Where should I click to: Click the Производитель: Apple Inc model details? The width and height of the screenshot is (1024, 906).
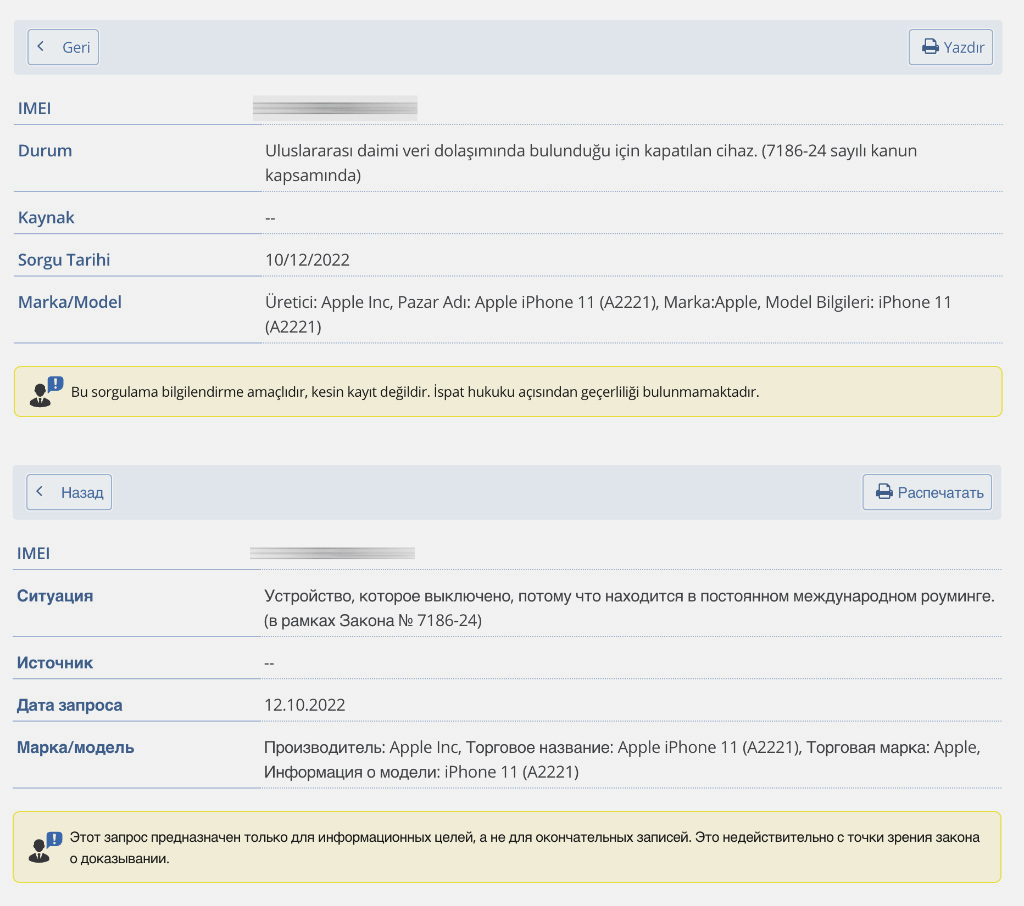tap(622, 759)
